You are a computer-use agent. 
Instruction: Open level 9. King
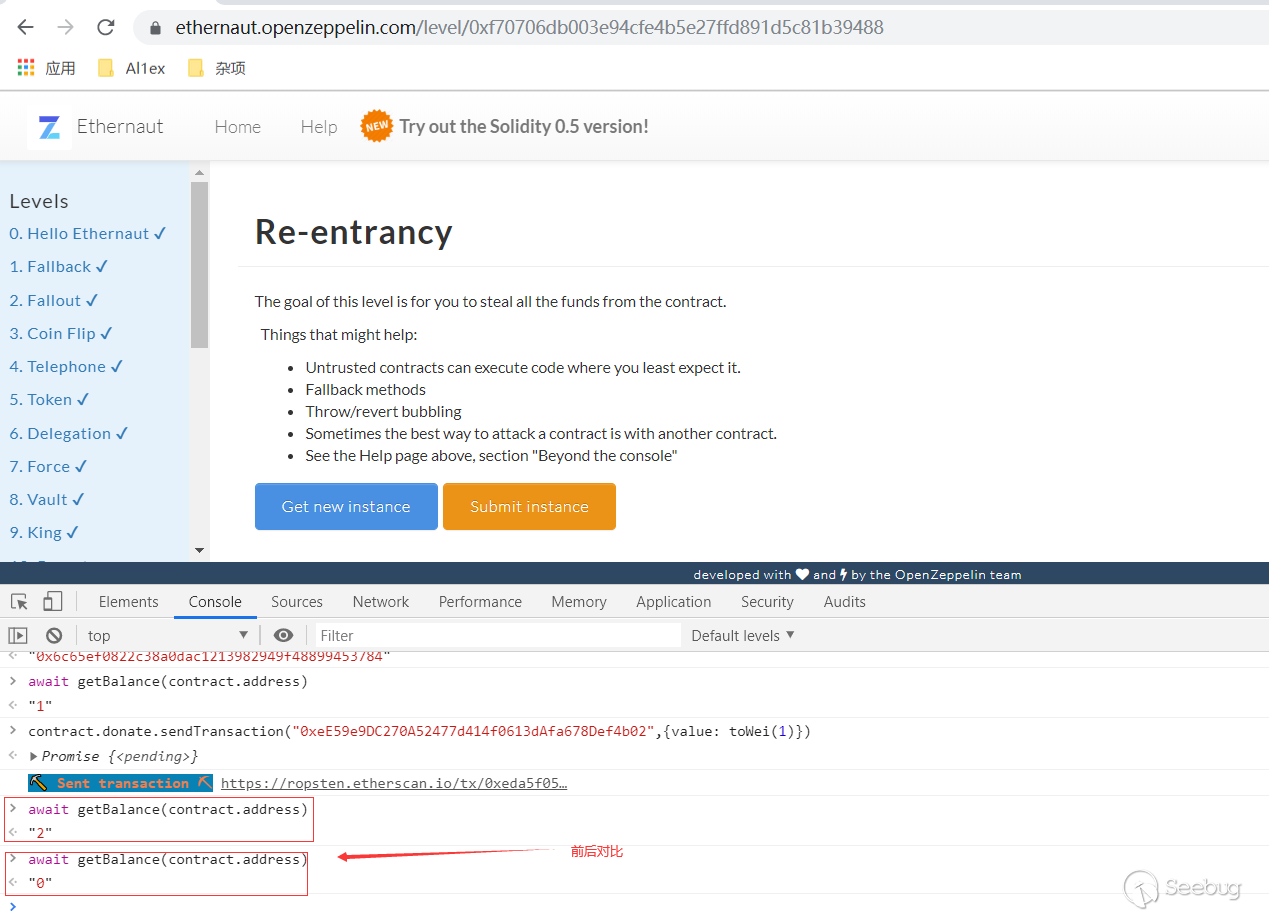[x=45, y=532]
